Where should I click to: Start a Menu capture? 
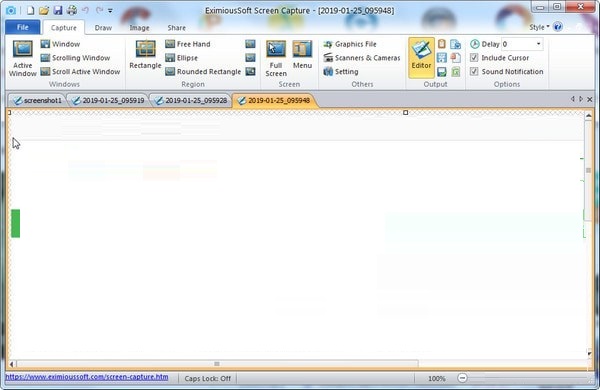(302, 55)
